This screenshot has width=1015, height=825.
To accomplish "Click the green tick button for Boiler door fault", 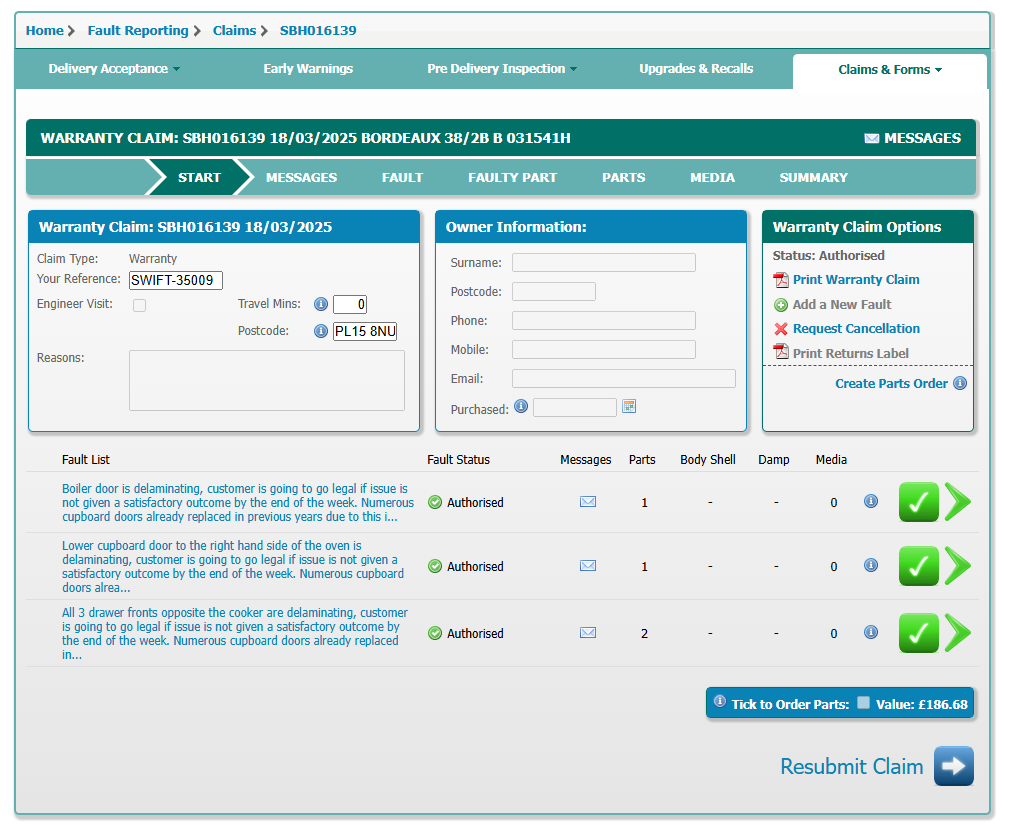I will click(919, 502).
